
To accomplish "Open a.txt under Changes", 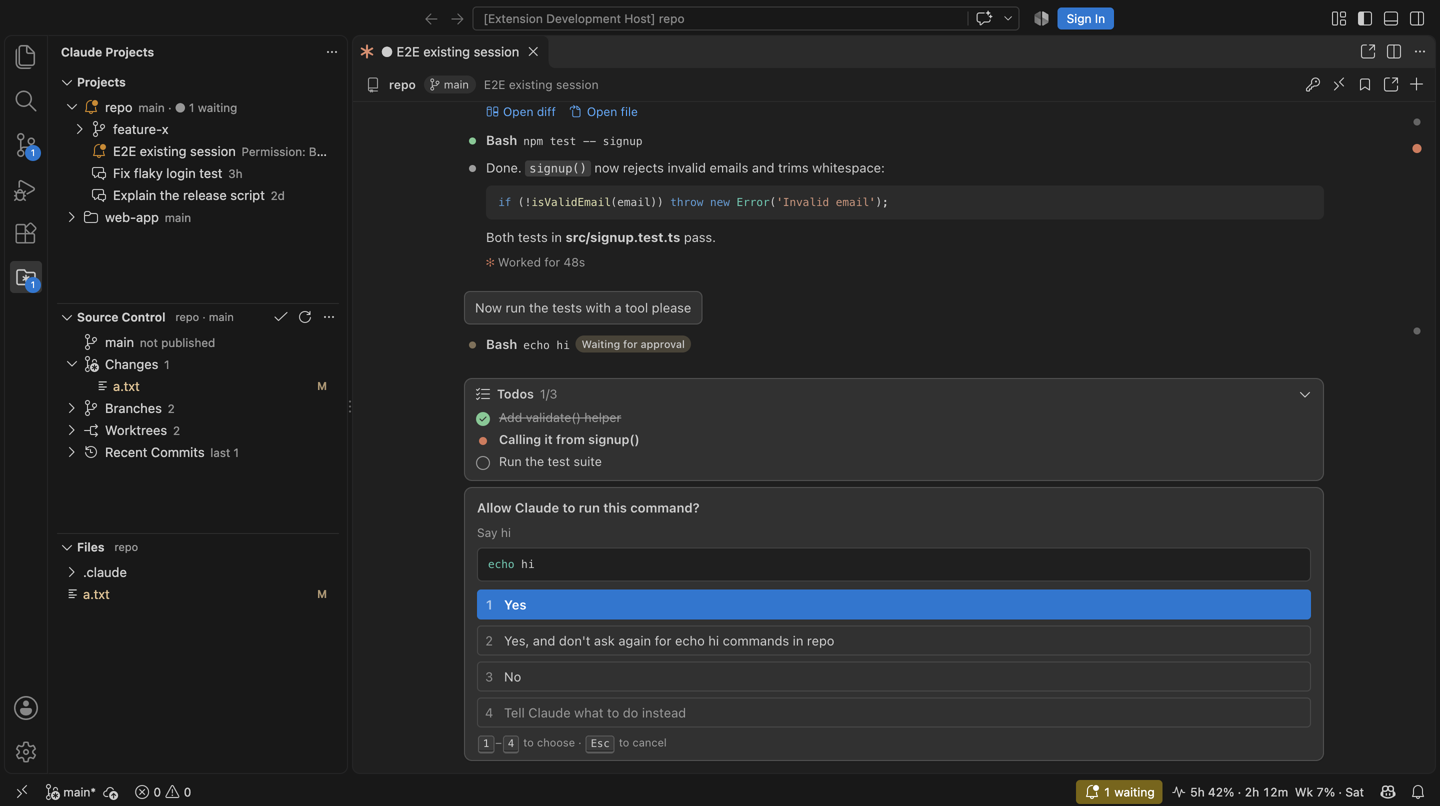I will pos(126,386).
